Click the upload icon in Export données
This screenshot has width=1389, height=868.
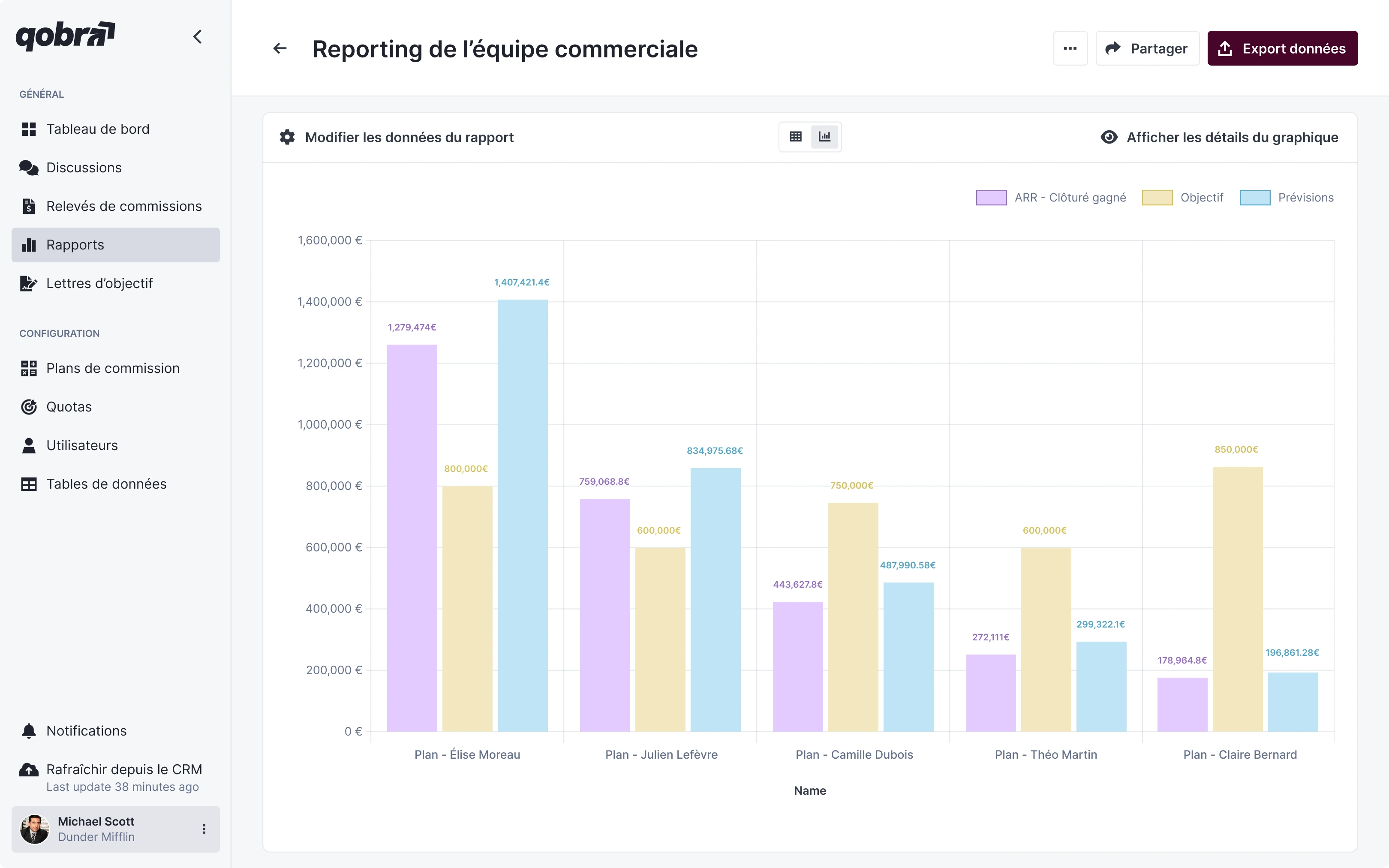pos(1224,48)
